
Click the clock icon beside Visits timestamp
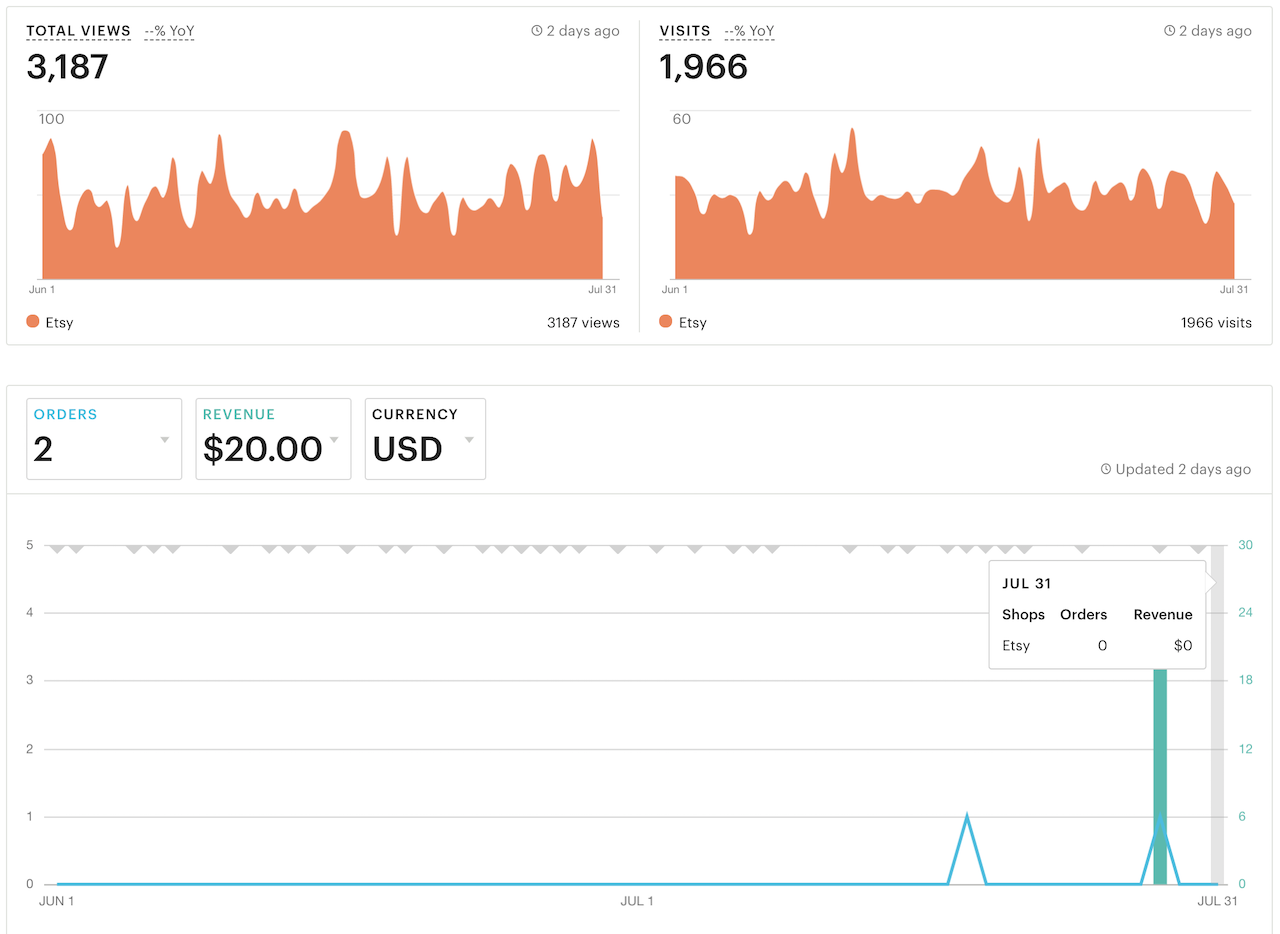1170,31
